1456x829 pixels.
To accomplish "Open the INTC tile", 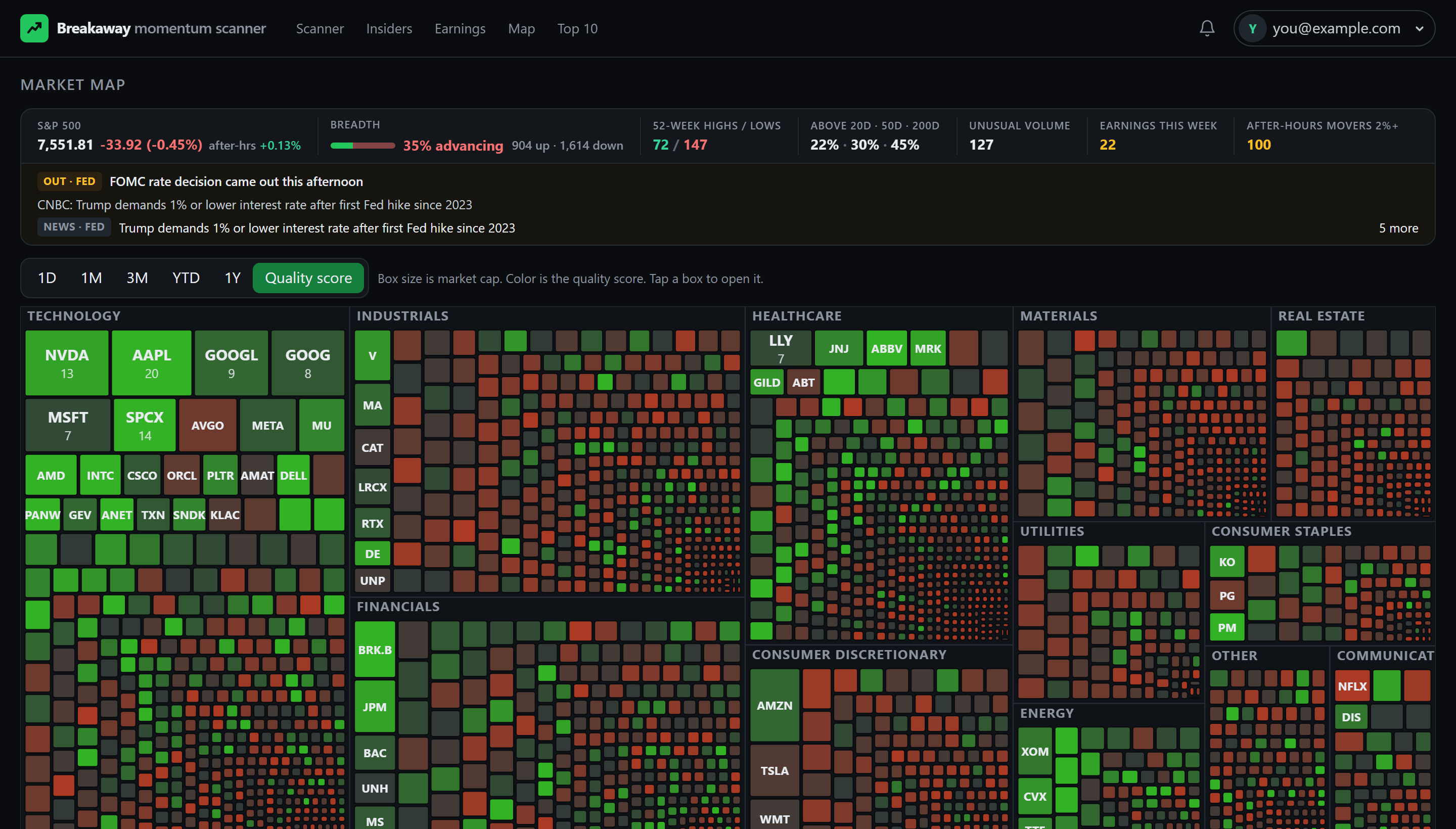I will pyautogui.click(x=100, y=475).
